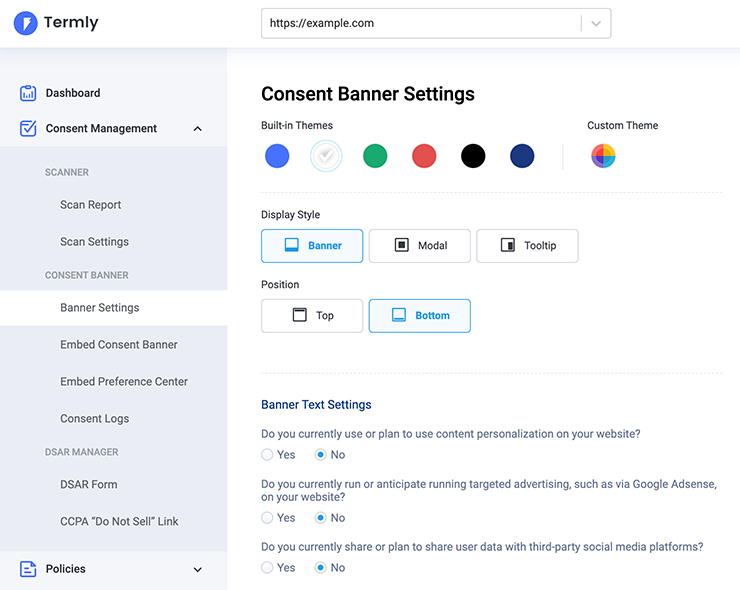Viewport: 740px width, 590px height.
Task: Open CCPA "Do Not Sell" Link item
Action: pyautogui.click(x=119, y=521)
